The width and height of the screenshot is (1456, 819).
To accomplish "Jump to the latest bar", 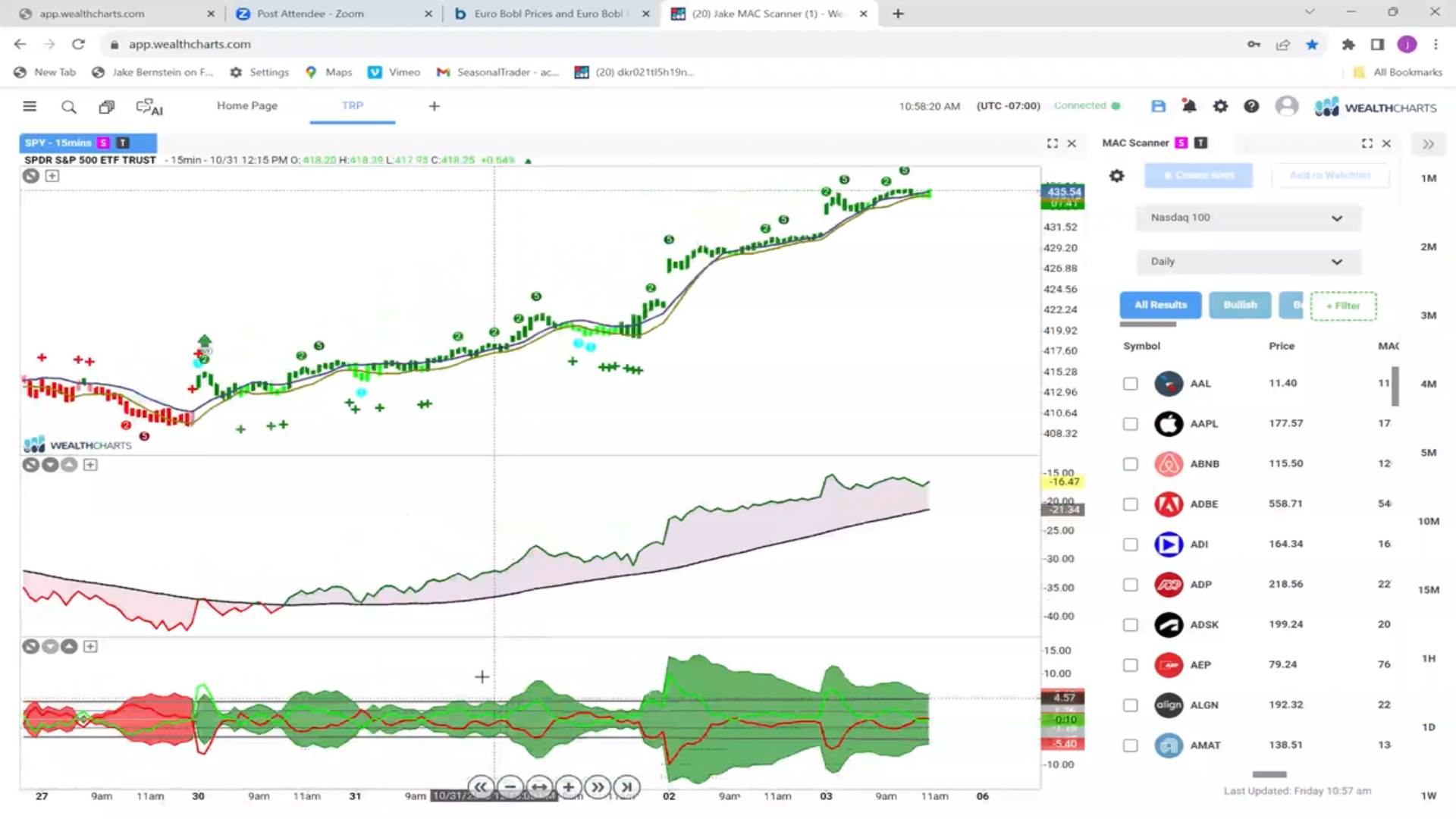I will click(627, 787).
